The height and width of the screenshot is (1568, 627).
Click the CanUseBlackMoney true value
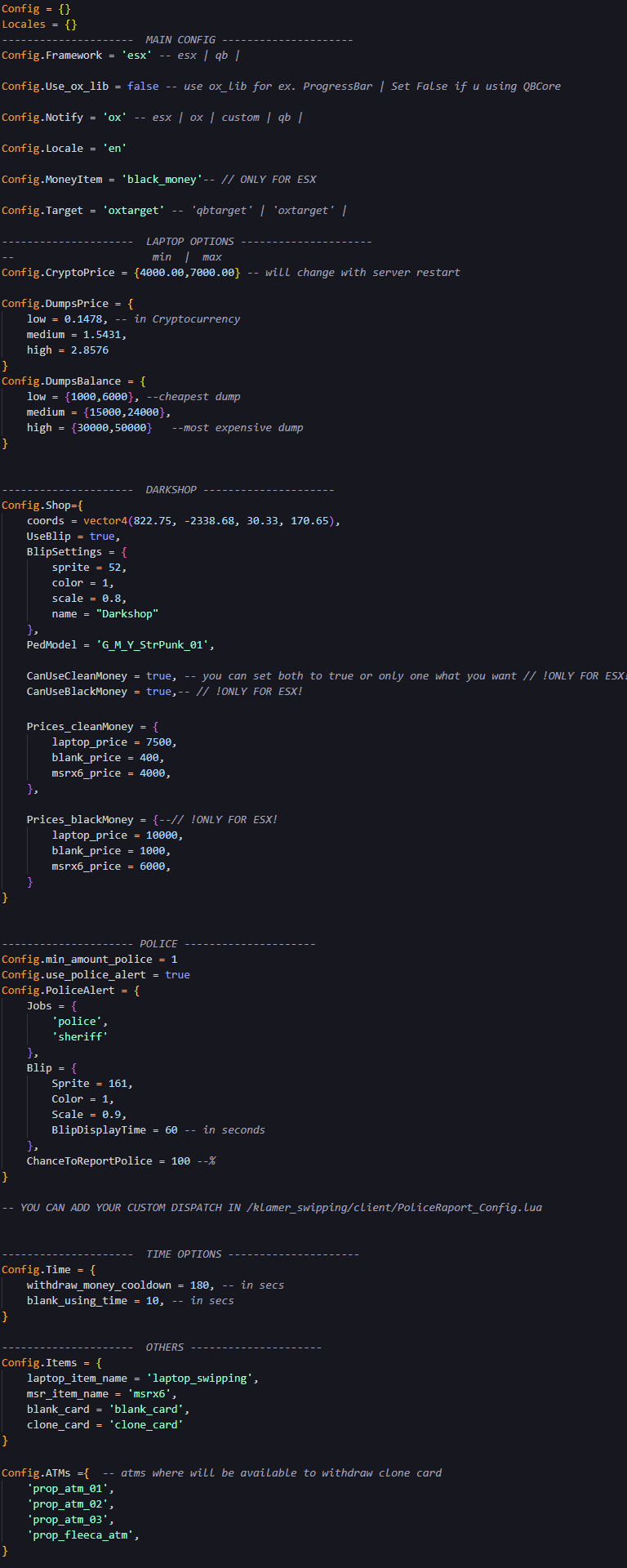(158, 691)
